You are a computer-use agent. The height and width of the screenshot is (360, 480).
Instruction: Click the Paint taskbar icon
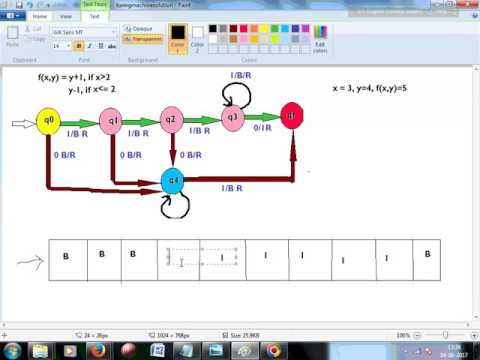click(x=244, y=351)
